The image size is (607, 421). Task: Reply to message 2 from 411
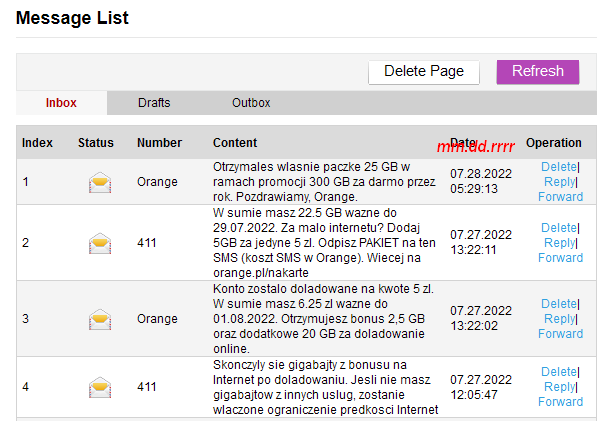click(x=559, y=243)
